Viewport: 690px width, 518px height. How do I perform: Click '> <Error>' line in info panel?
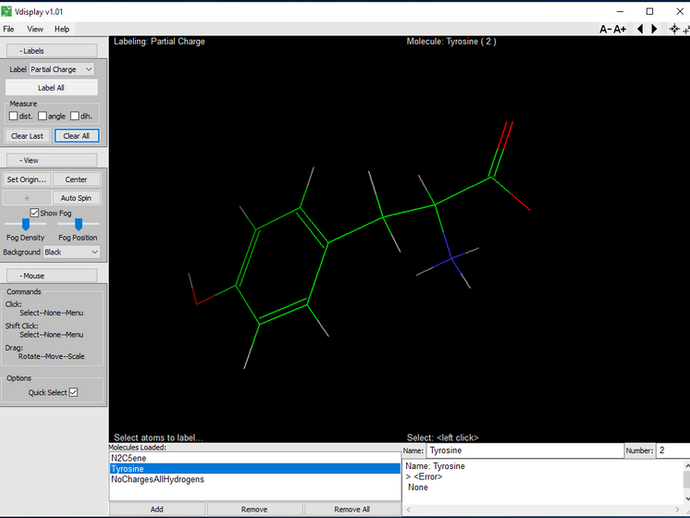pos(424,477)
